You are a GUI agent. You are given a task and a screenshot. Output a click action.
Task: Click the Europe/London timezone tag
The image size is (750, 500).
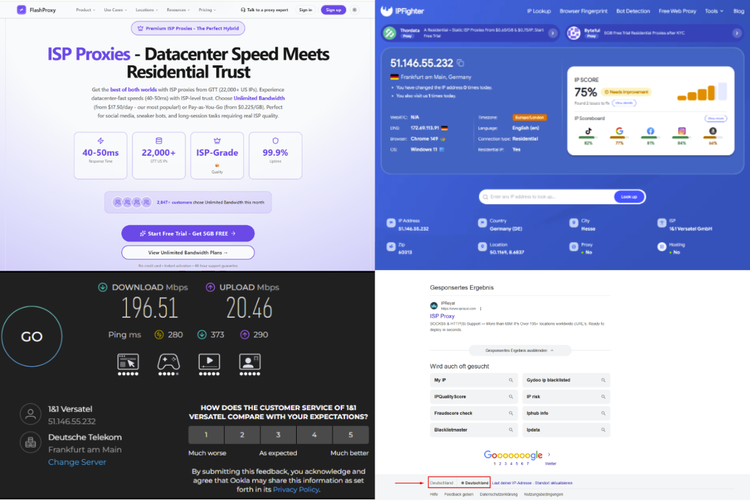[x=529, y=117]
